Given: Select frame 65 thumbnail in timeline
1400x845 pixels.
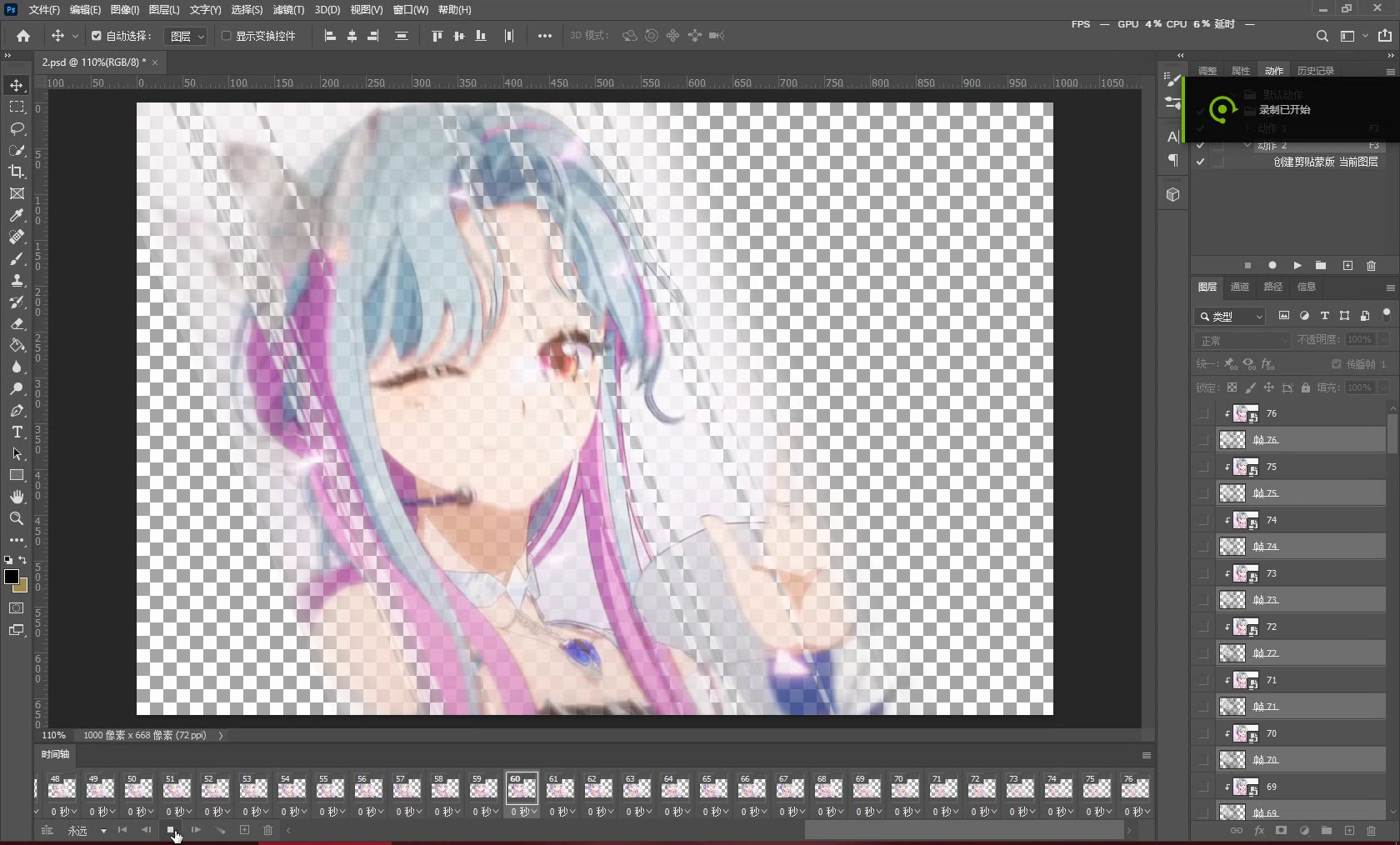Looking at the screenshot, I should pos(713,787).
